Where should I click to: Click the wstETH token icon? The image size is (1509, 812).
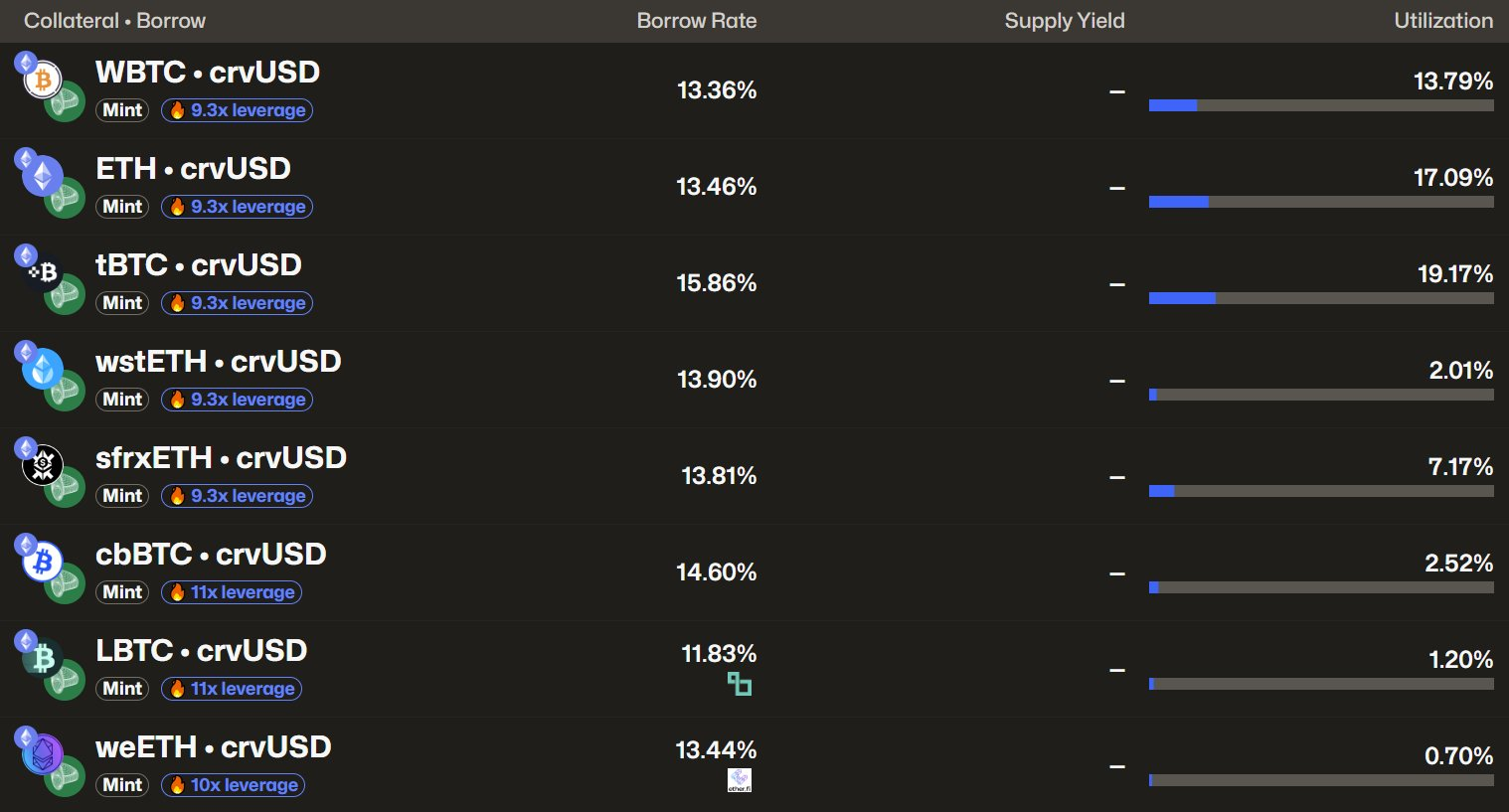click(x=43, y=369)
